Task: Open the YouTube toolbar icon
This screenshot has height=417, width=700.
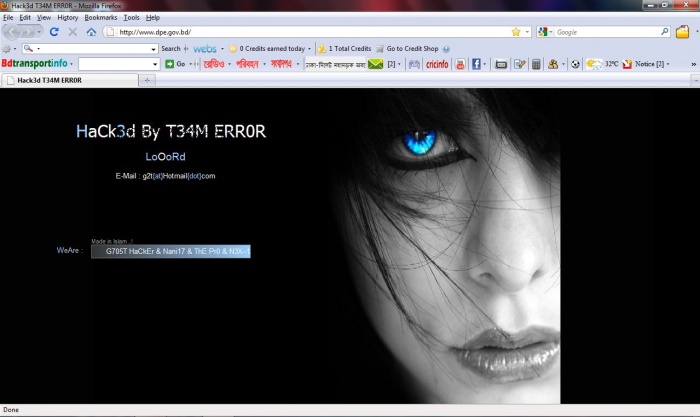Action: (460, 64)
